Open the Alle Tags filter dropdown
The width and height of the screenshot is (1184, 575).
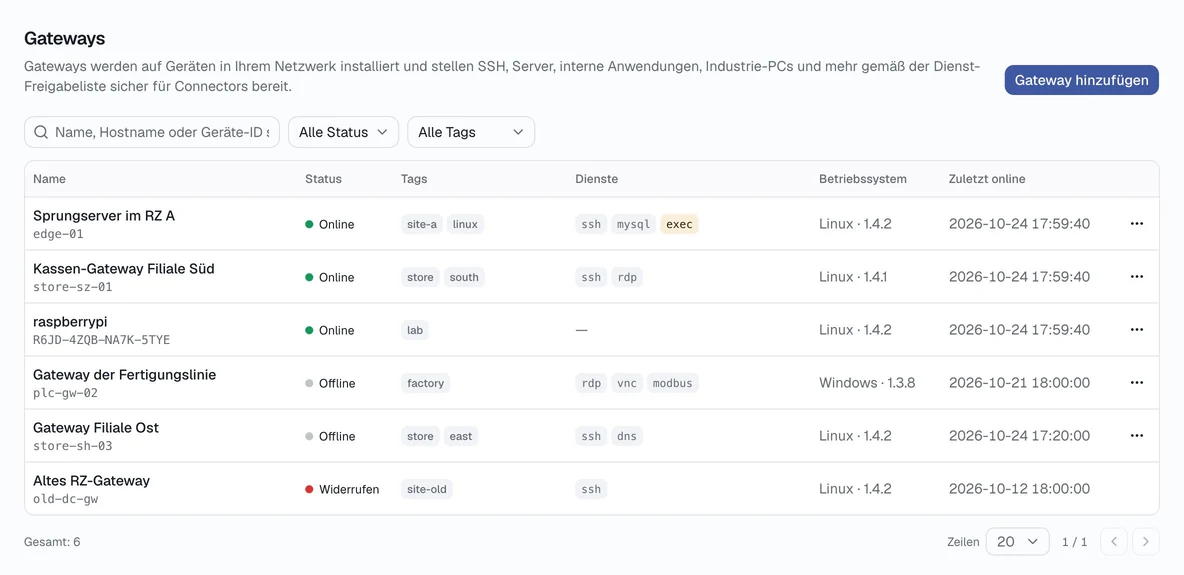click(471, 132)
